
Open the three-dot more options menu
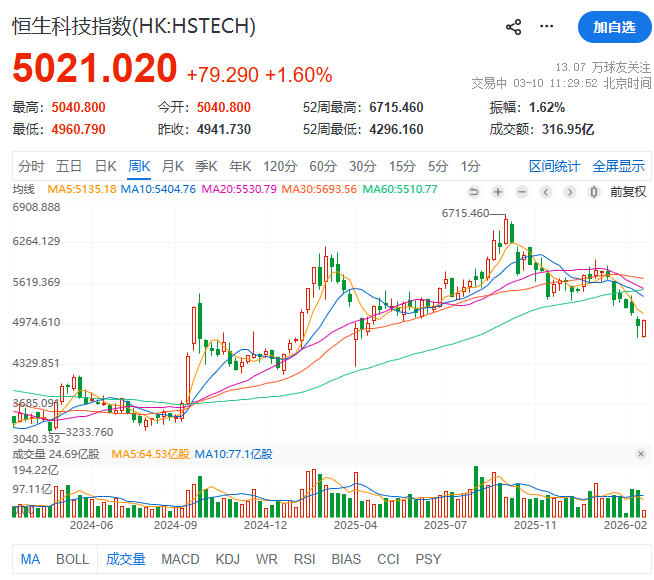546,27
